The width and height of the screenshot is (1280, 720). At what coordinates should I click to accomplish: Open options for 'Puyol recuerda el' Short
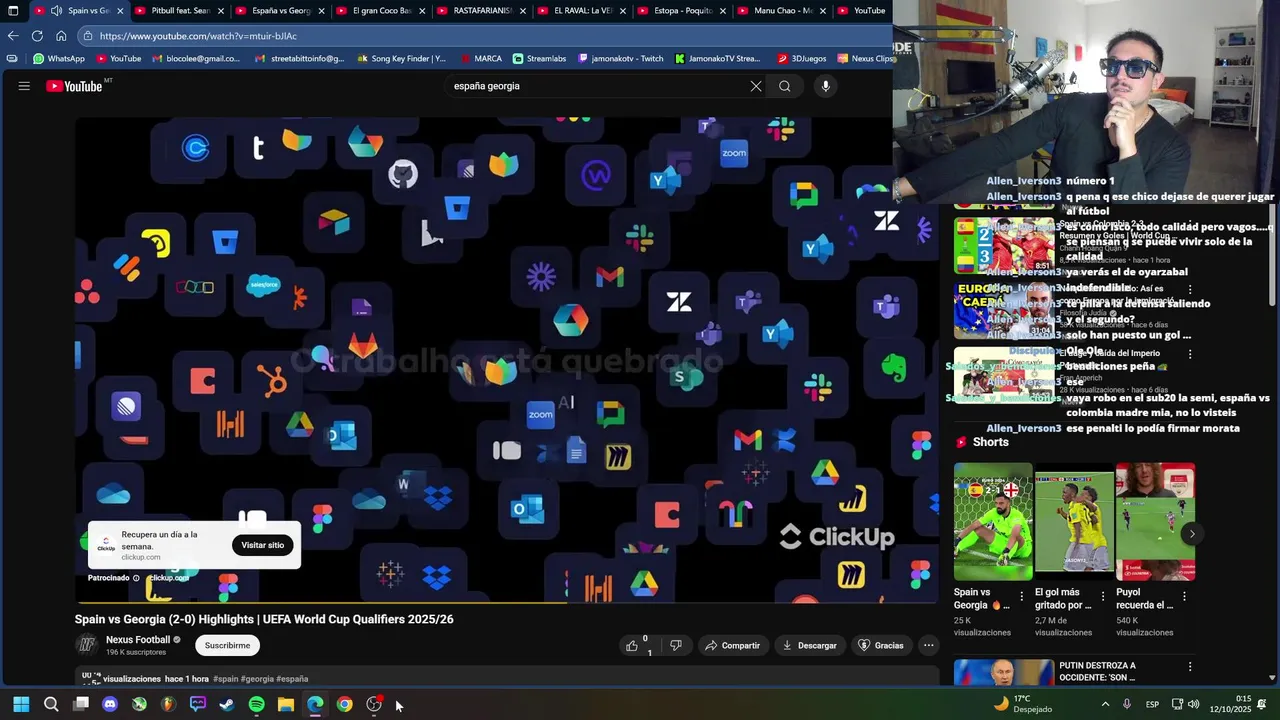1184,596
